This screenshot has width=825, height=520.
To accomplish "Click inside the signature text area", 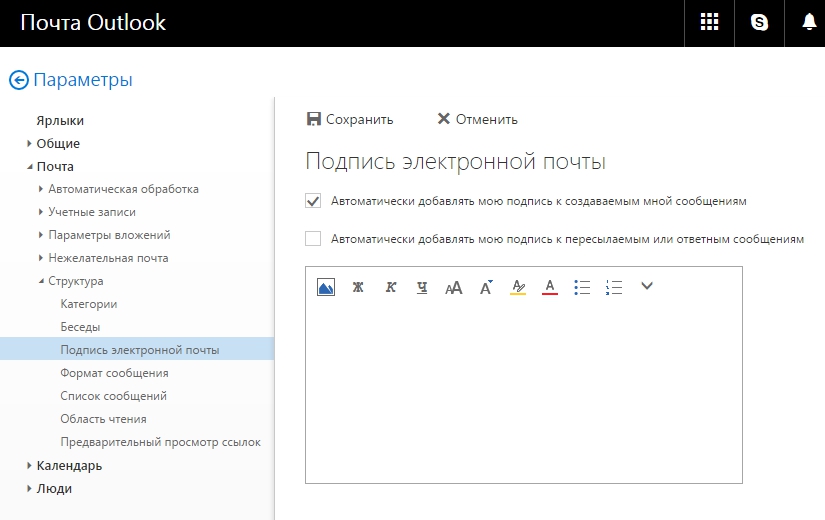I will click(524, 392).
